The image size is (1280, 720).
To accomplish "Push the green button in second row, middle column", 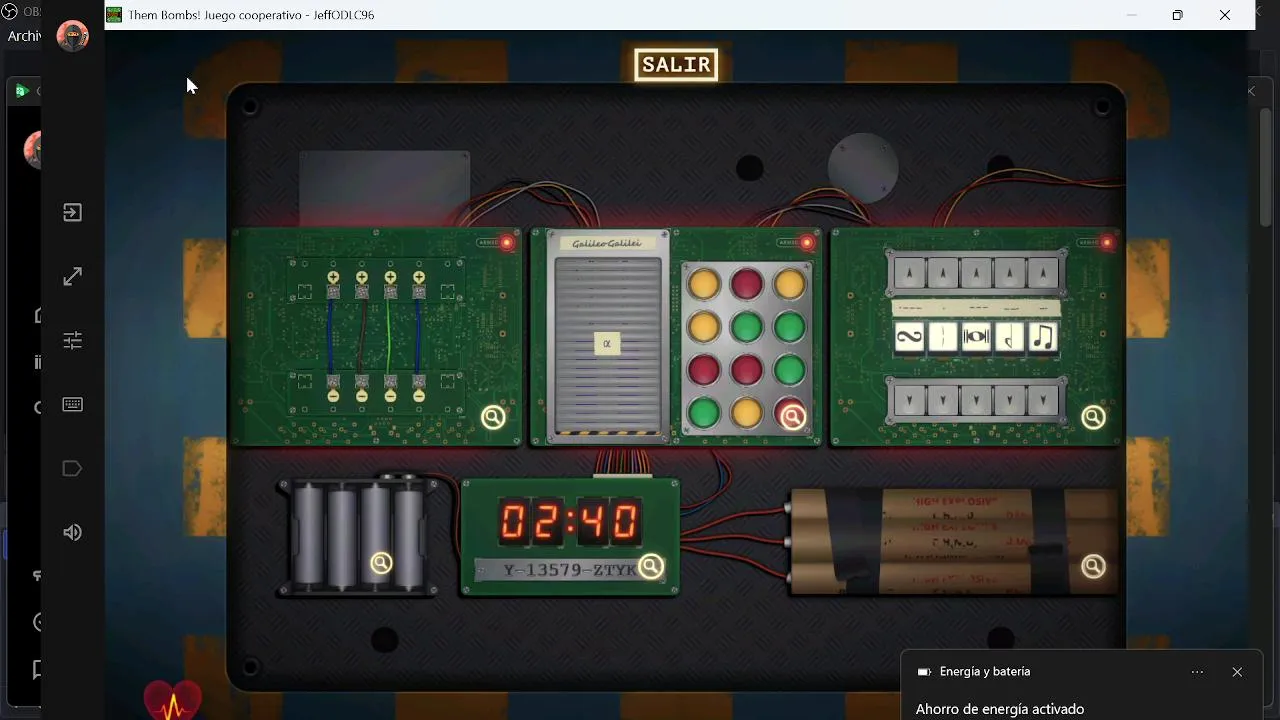I will pyautogui.click(x=747, y=326).
